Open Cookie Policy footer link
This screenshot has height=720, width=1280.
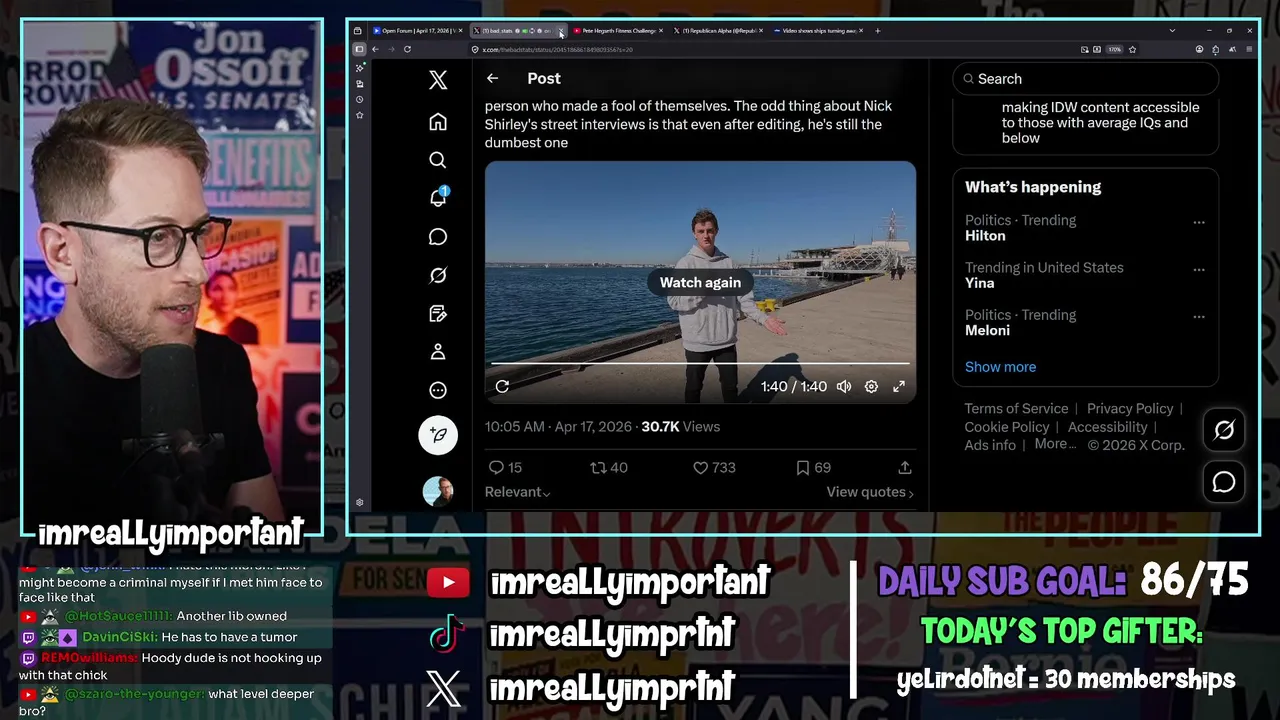(1007, 427)
